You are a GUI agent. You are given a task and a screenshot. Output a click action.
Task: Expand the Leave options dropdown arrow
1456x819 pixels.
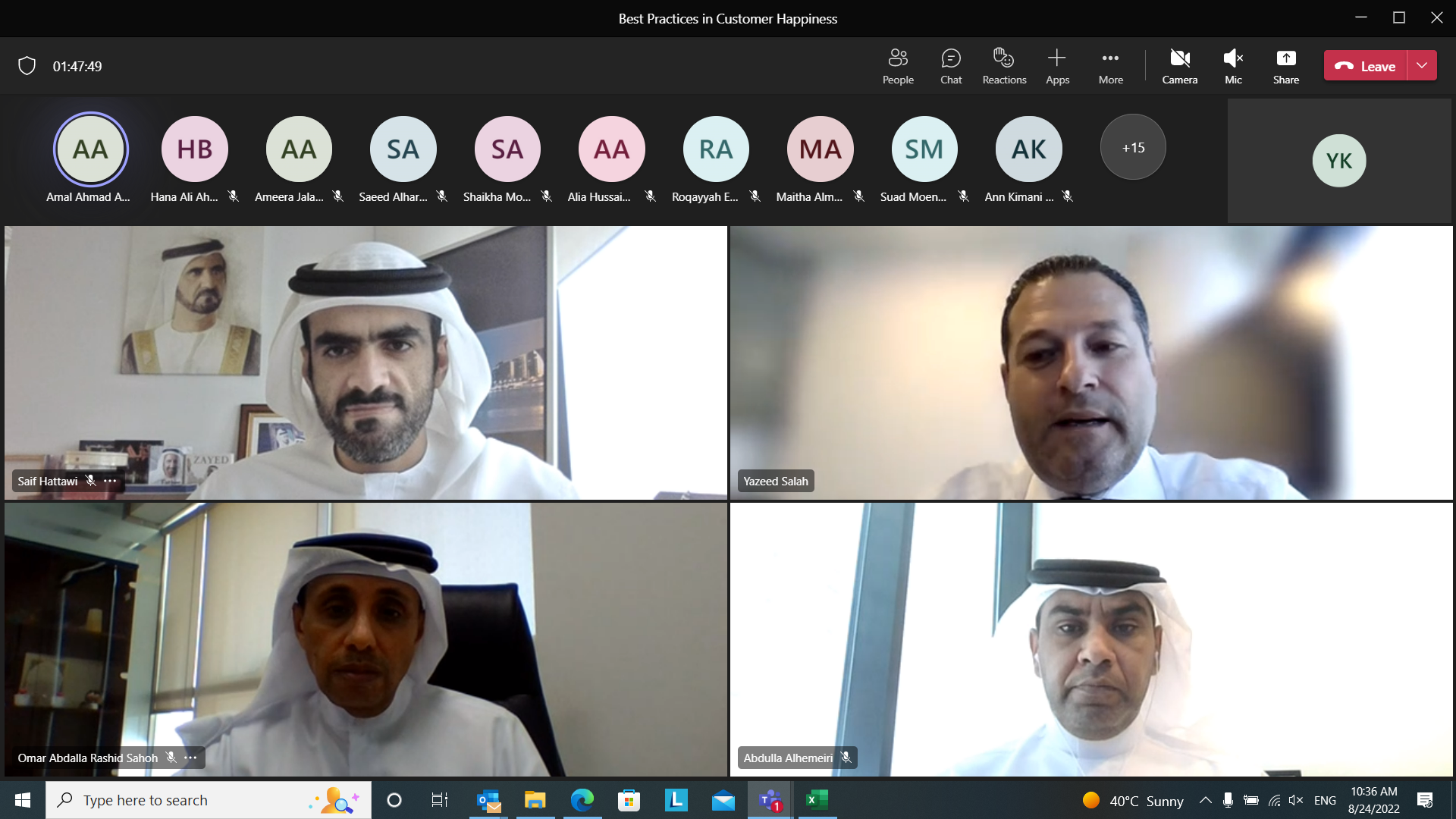(x=1422, y=66)
